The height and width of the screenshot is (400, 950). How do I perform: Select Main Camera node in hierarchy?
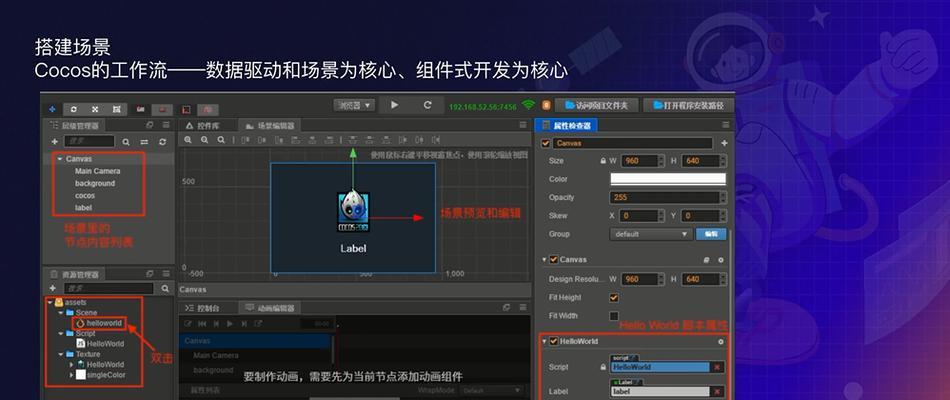(x=98, y=171)
